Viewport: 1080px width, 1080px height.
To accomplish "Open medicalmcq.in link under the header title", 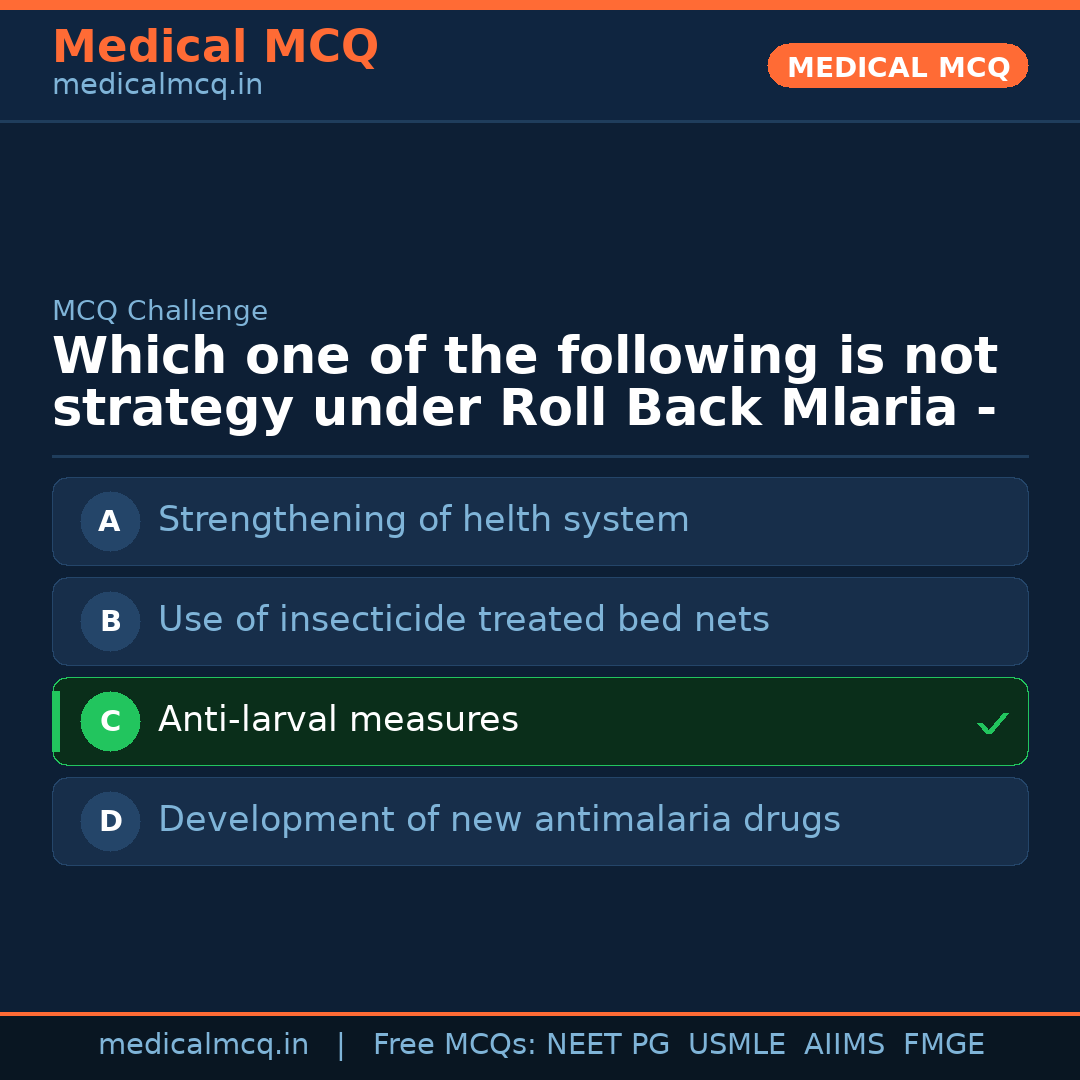I will click(157, 86).
